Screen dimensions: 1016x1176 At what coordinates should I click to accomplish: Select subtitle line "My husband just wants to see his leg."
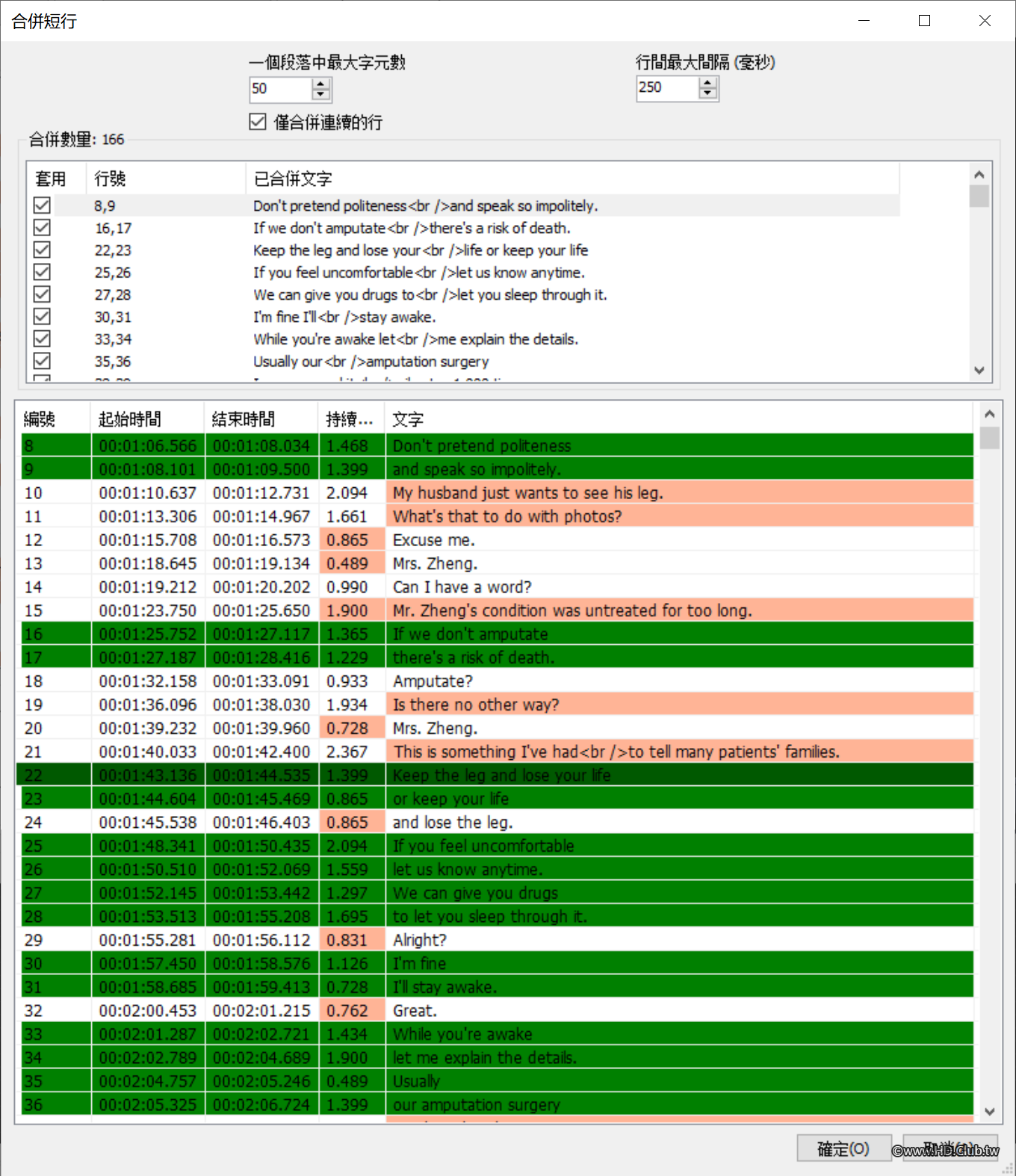tap(495, 492)
